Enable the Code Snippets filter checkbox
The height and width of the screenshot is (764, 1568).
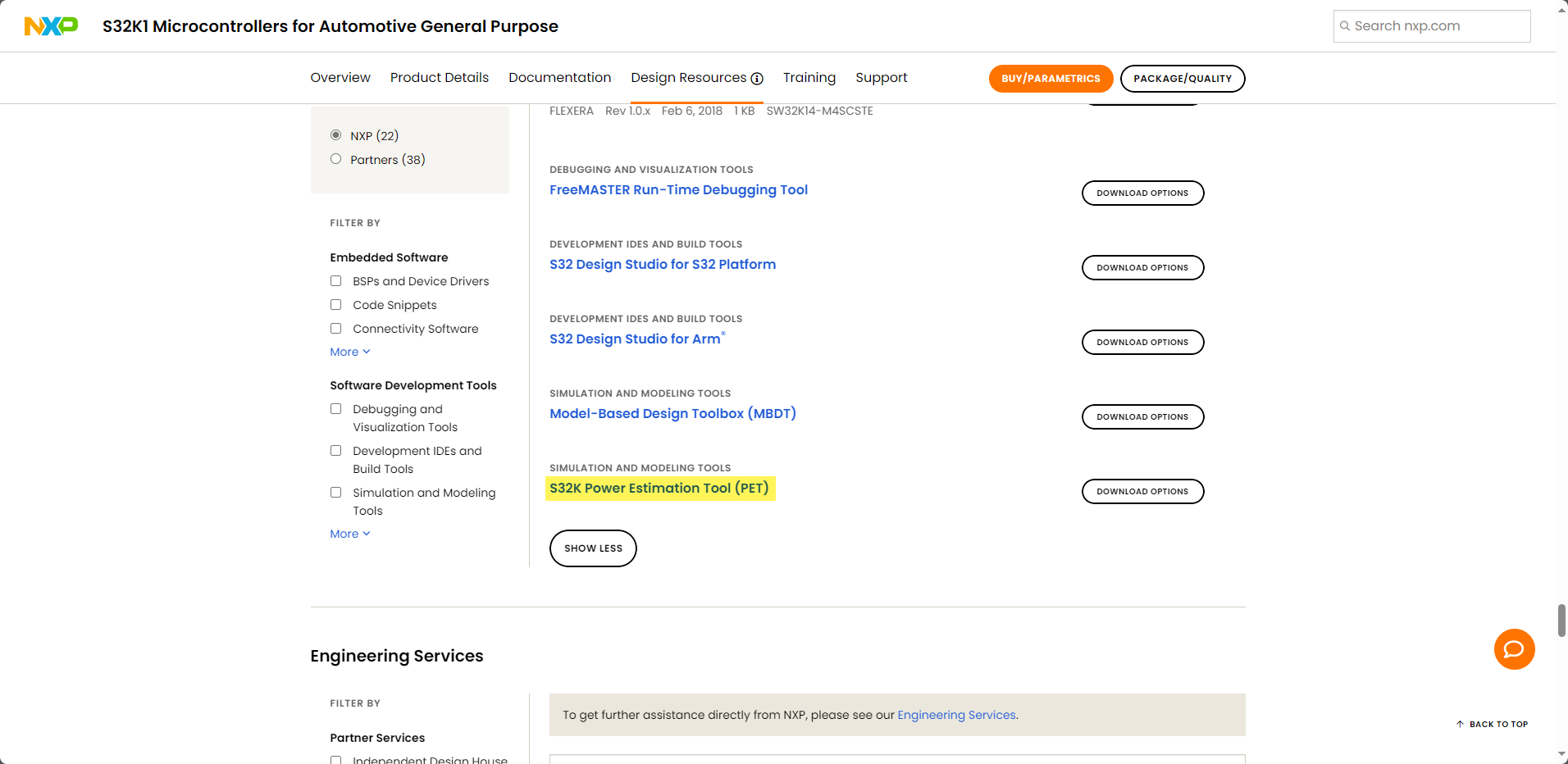[x=335, y=305]
